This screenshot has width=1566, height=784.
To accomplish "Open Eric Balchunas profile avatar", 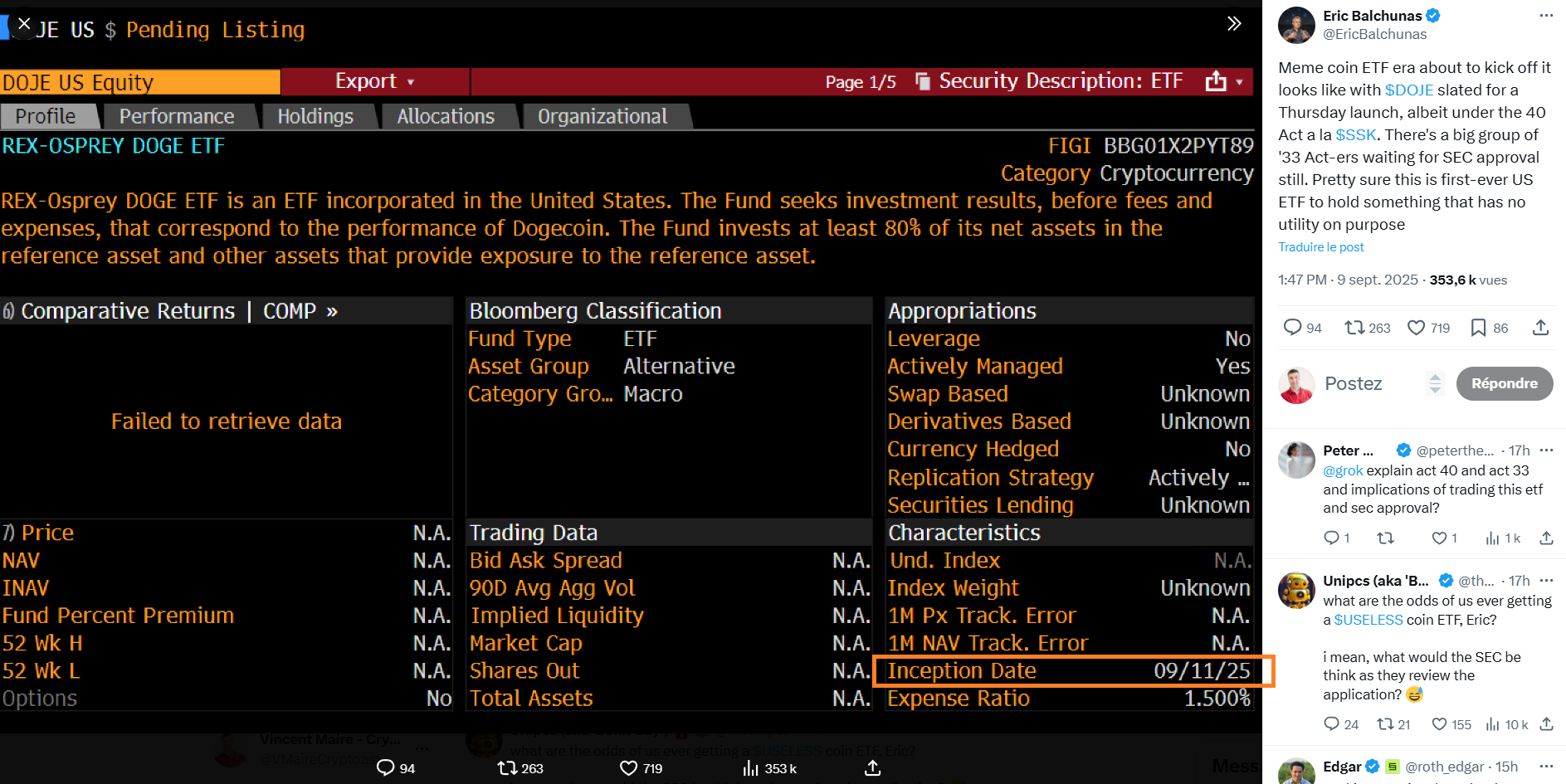I will (1296, 25).
